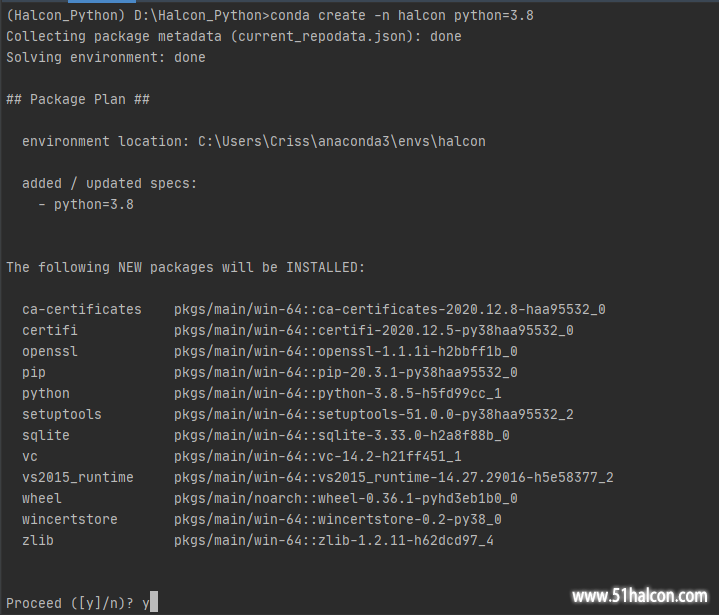Viewport: 719px width, 615px height.
Task: Click the Solving environment: done line
Action: tap(106, 58)
